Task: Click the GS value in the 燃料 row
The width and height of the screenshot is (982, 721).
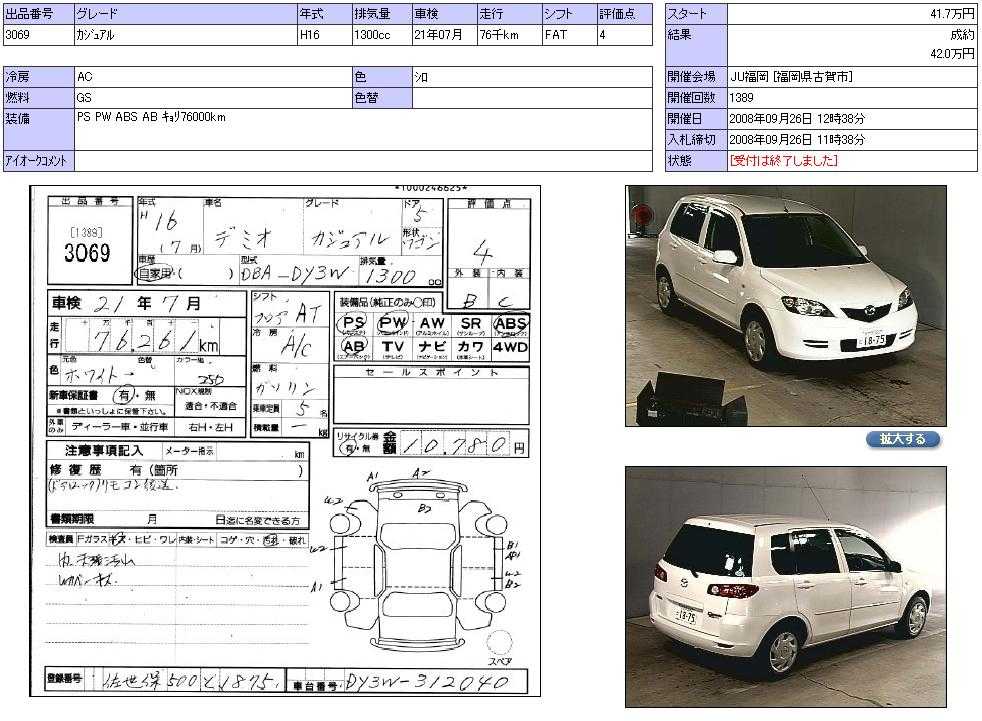Action: tap(84, 98)
